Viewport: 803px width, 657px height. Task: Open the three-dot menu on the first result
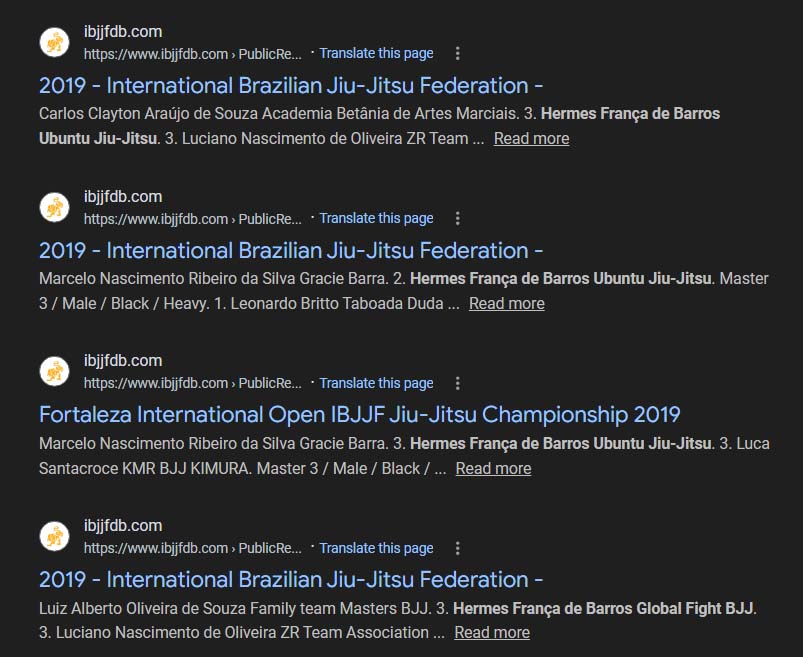coord(458,54)
